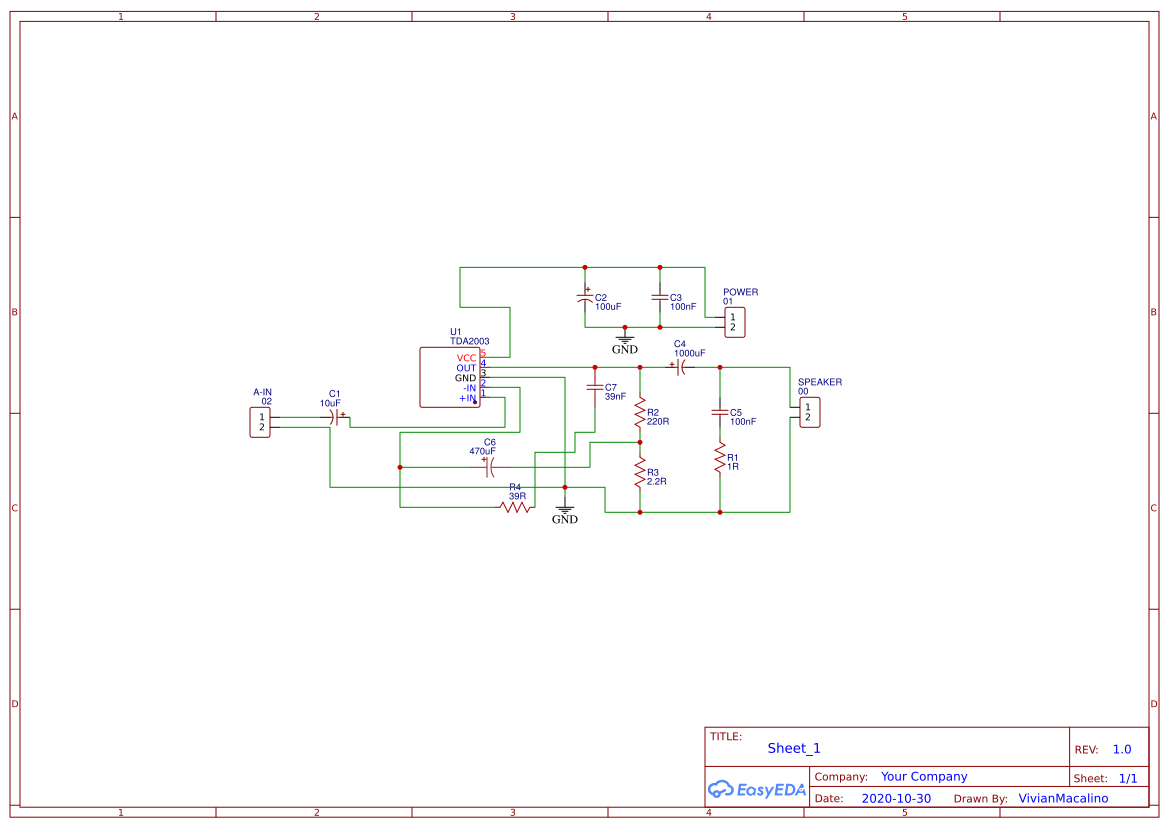Click the GND symbol below R4
Image resolution: width=1169 pixels, height=829 pixels.
tap(565, 511)
